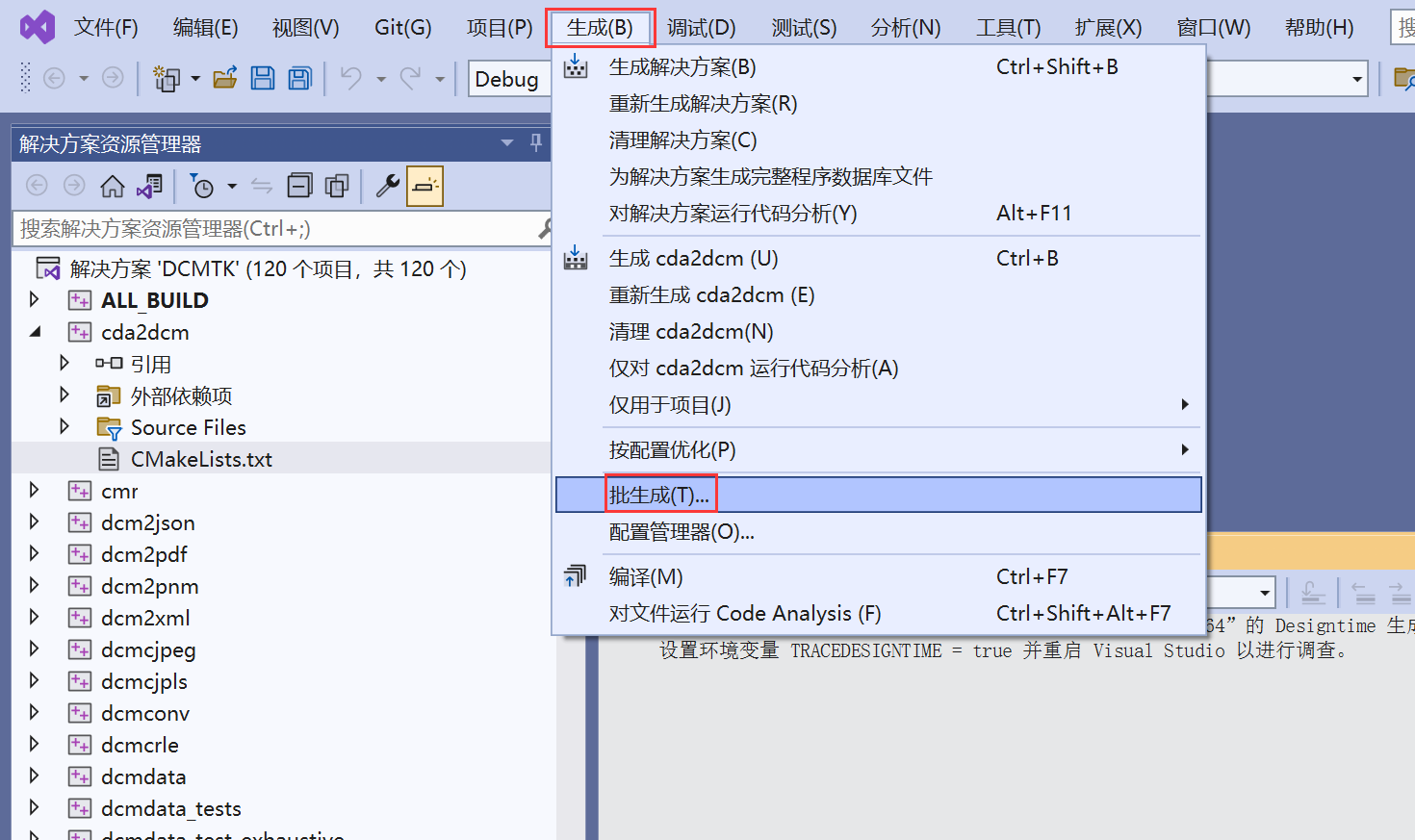Click the Visual Studio logo icon

(38, 27)
